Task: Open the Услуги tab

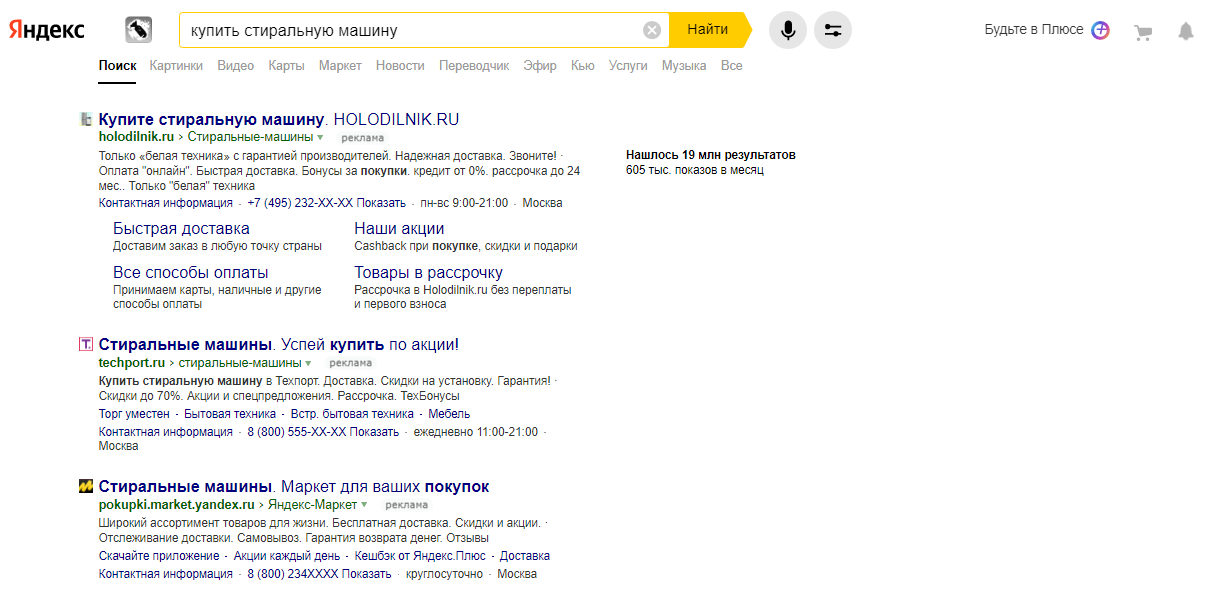Action: tap(628, 66)
